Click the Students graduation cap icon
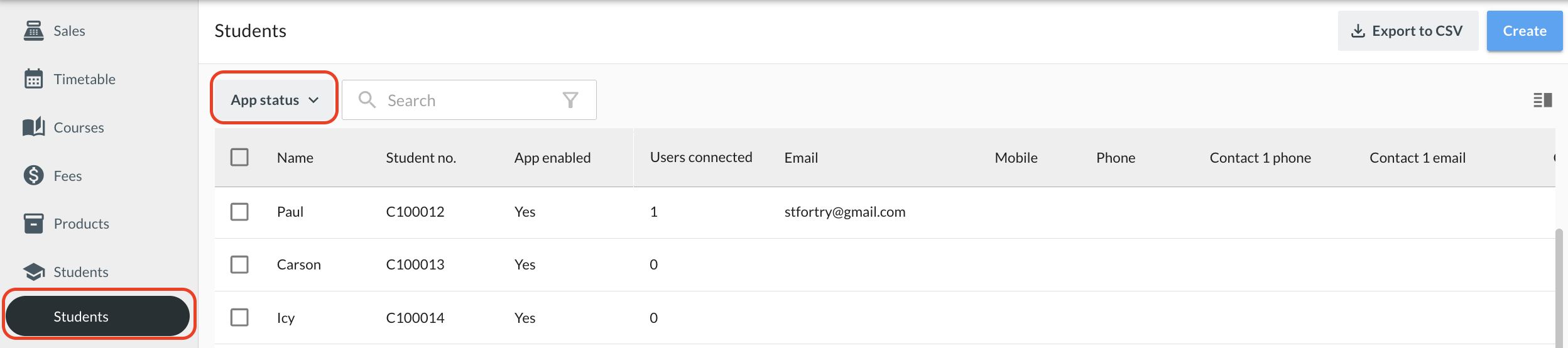The width and height of the screenshot is (1568, 348). tap(33, 272)
